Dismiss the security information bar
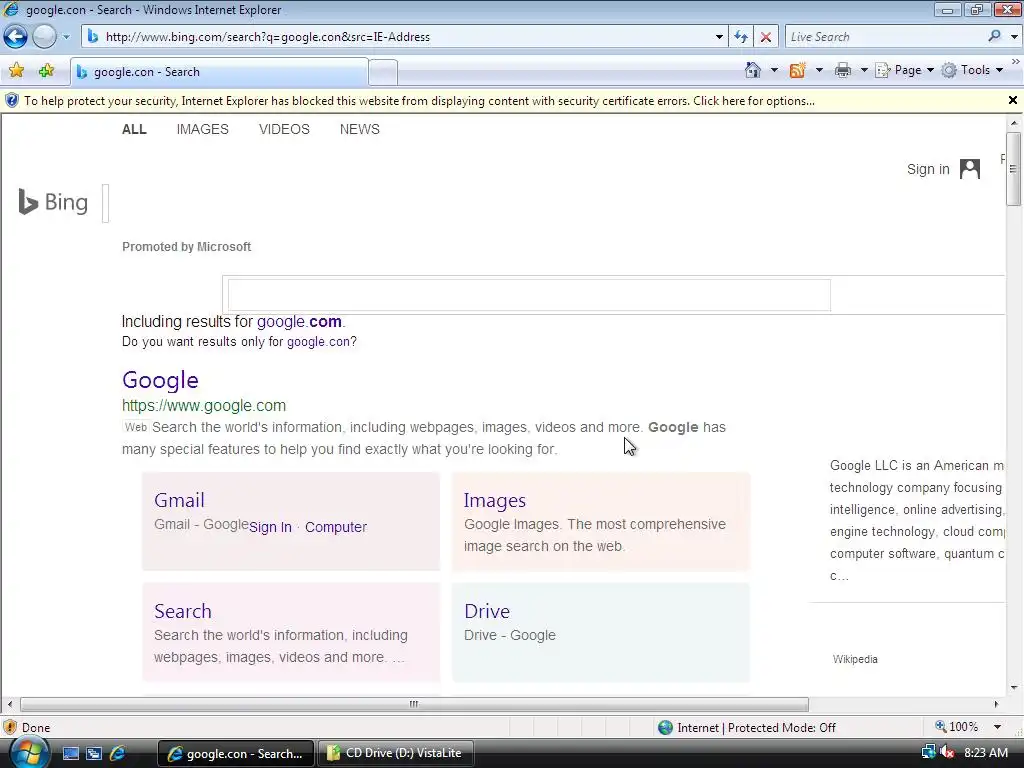Image resolution: width=1024 pixels, height=768 pixels. click(1013, 100)
